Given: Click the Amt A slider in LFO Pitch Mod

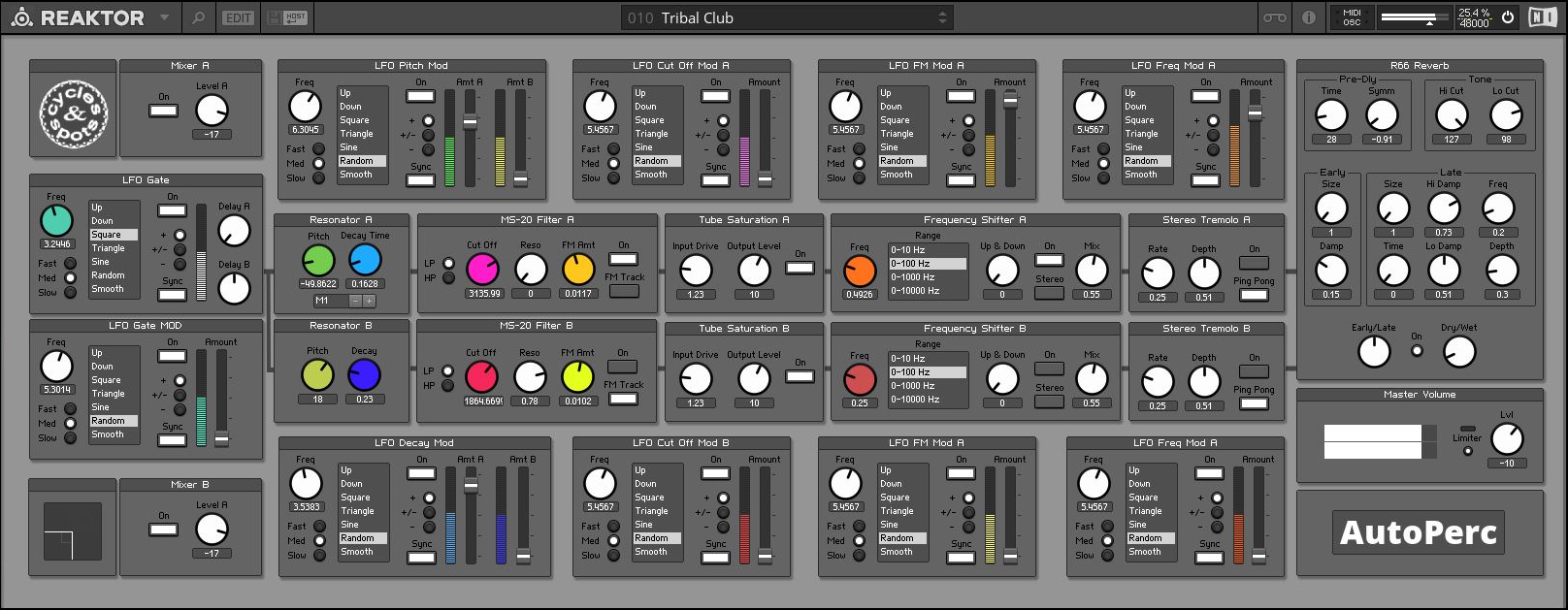Looking at the screenshot, I should tap(470, 138).
